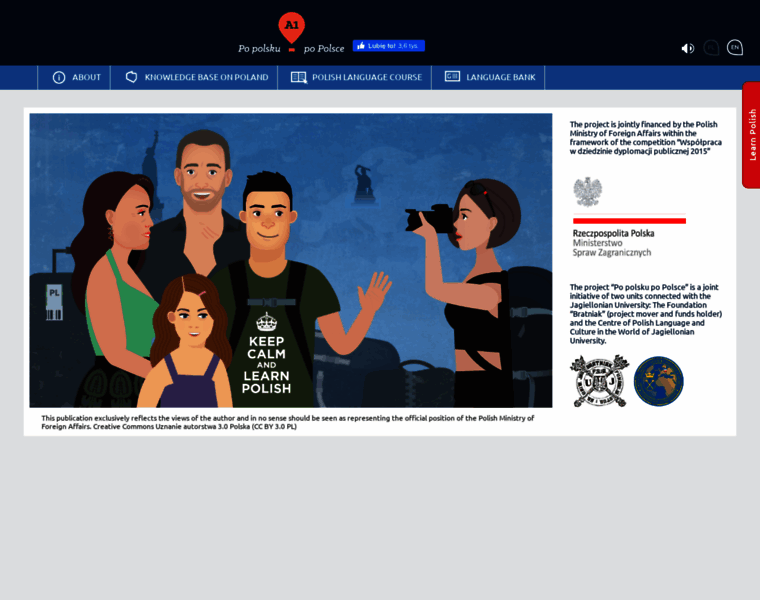Click the Bratniak foundation crest logo
Image resolution: width=760 pixels, height=600 pixels.
(x=598, y=381)
